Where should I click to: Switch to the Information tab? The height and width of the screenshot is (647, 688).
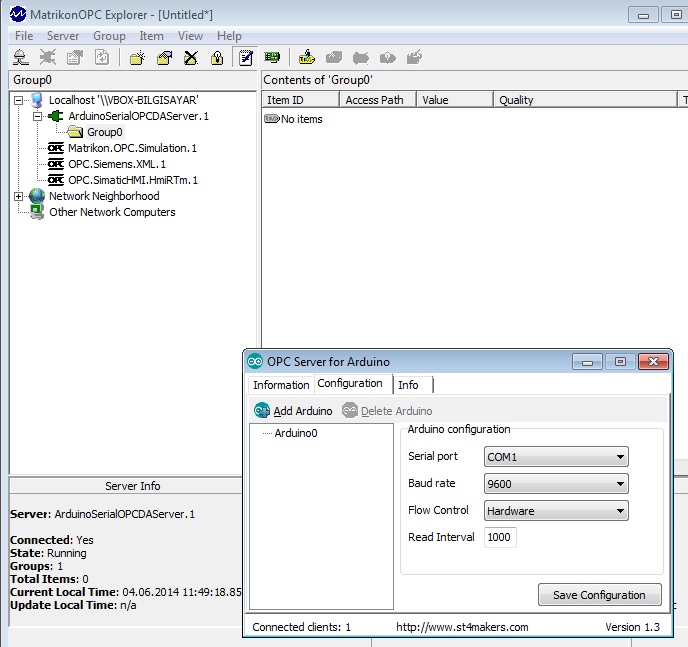tap(281, 385)
